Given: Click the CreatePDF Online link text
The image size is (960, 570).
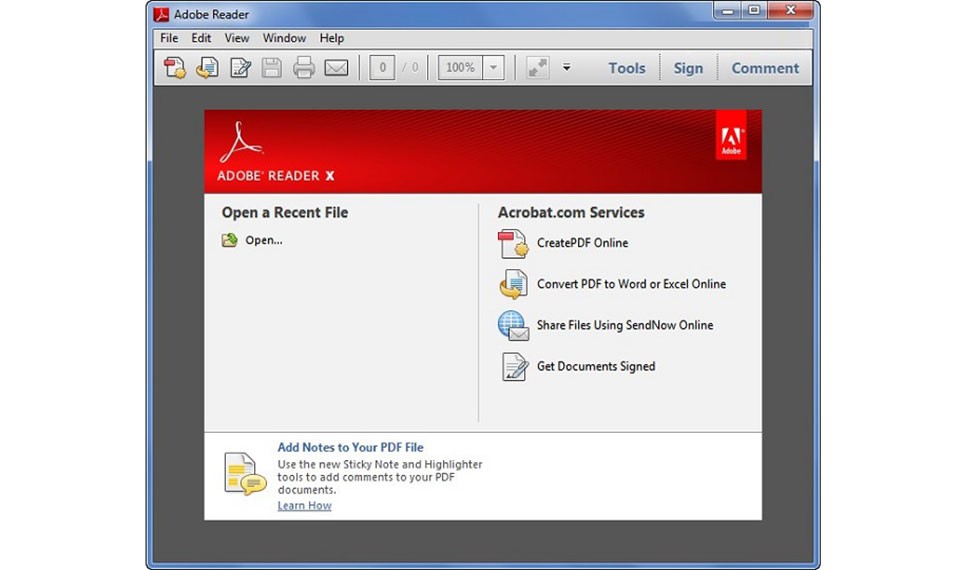Looking at the screenshot, I should [x=582, y=243].
